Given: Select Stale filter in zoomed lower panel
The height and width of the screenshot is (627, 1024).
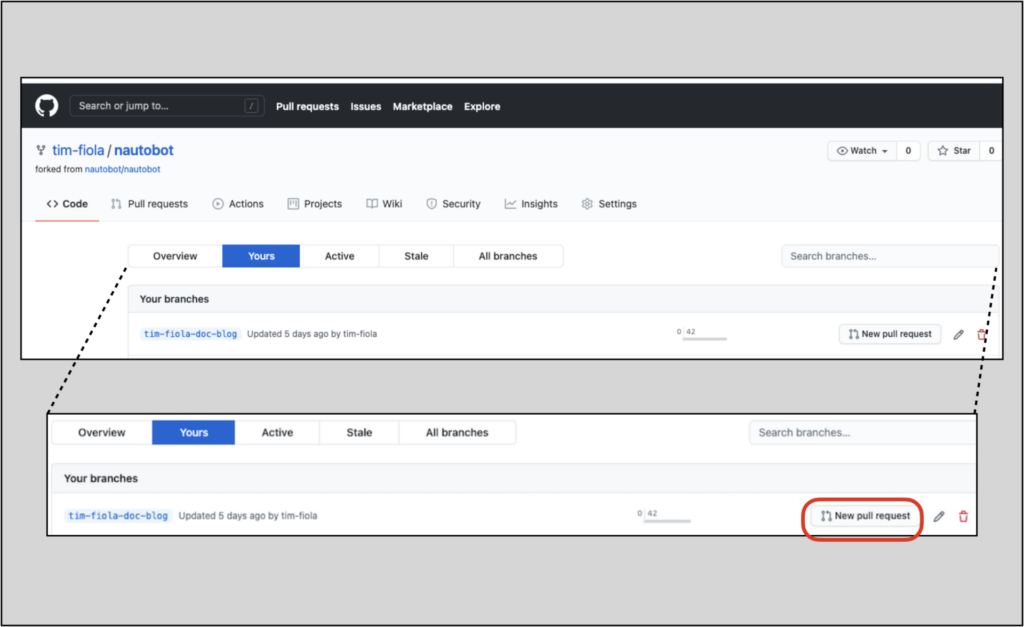Looking at the screenshot, I should click(359, 432).
